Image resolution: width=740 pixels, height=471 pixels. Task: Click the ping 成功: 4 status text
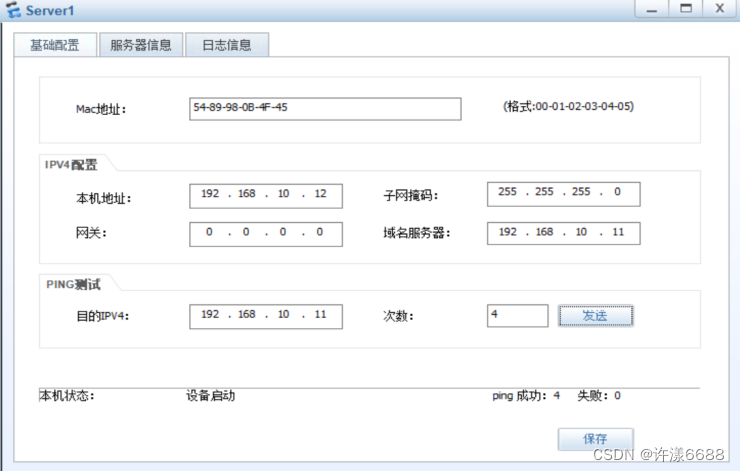[526, 395]
